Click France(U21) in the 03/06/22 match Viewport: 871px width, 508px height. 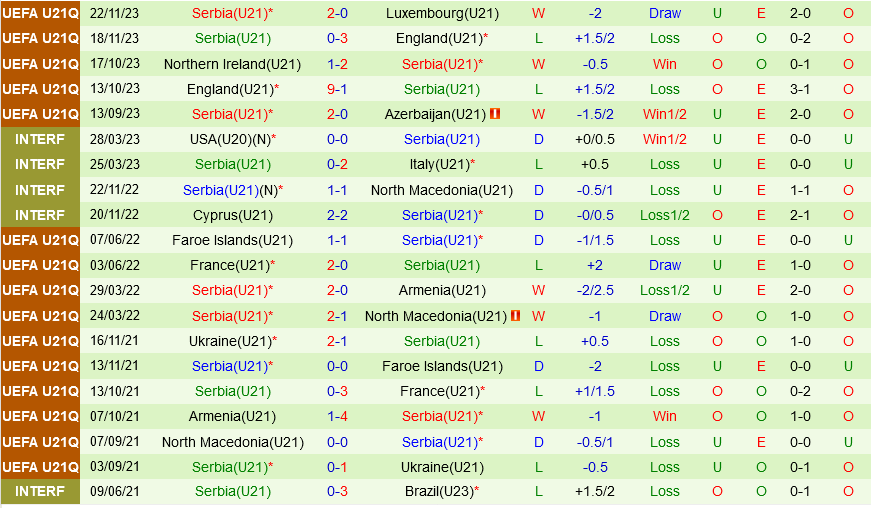(231, 265)
